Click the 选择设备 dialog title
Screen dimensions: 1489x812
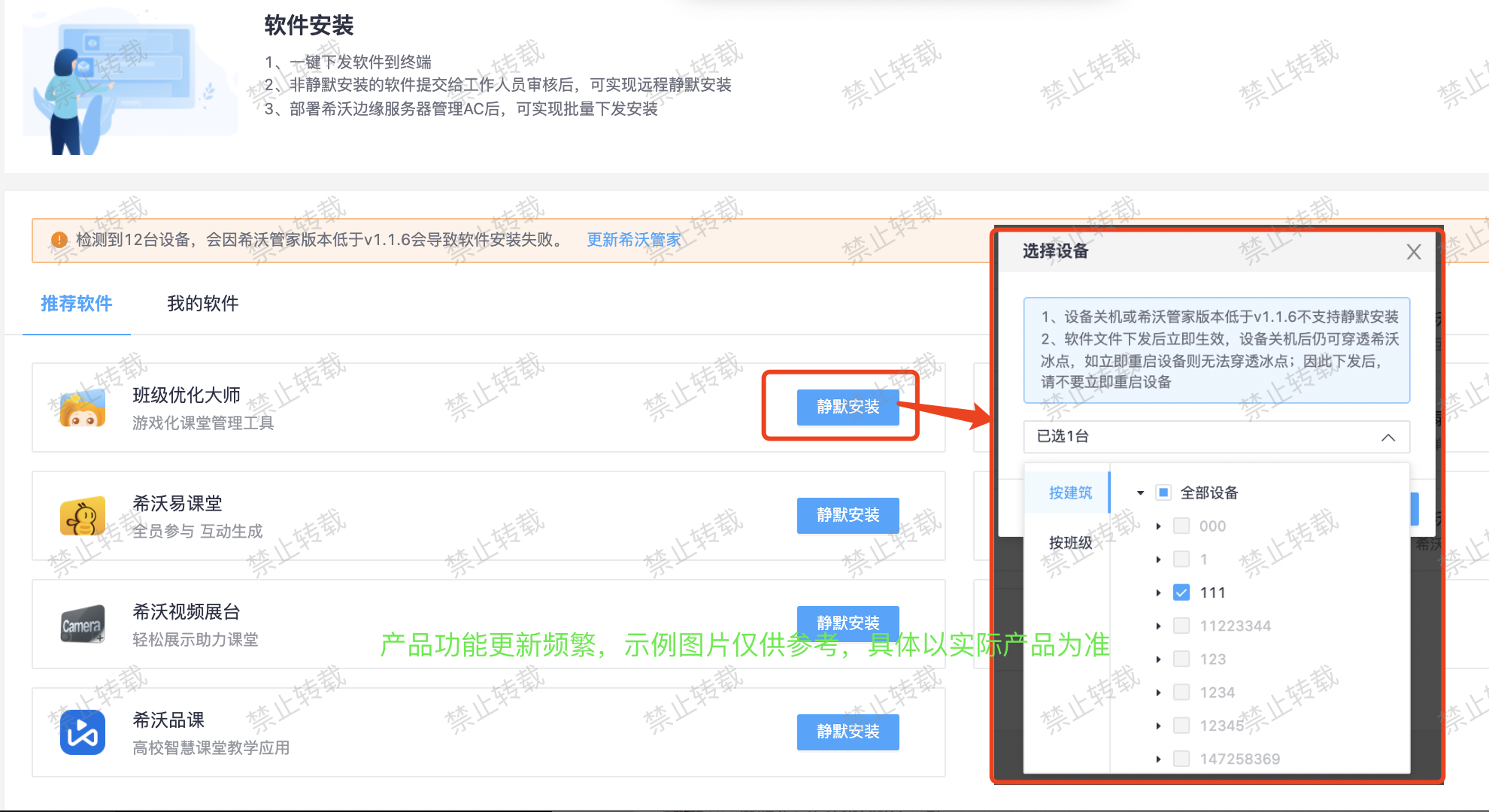pyautogui.click(x=1055, y=251)
